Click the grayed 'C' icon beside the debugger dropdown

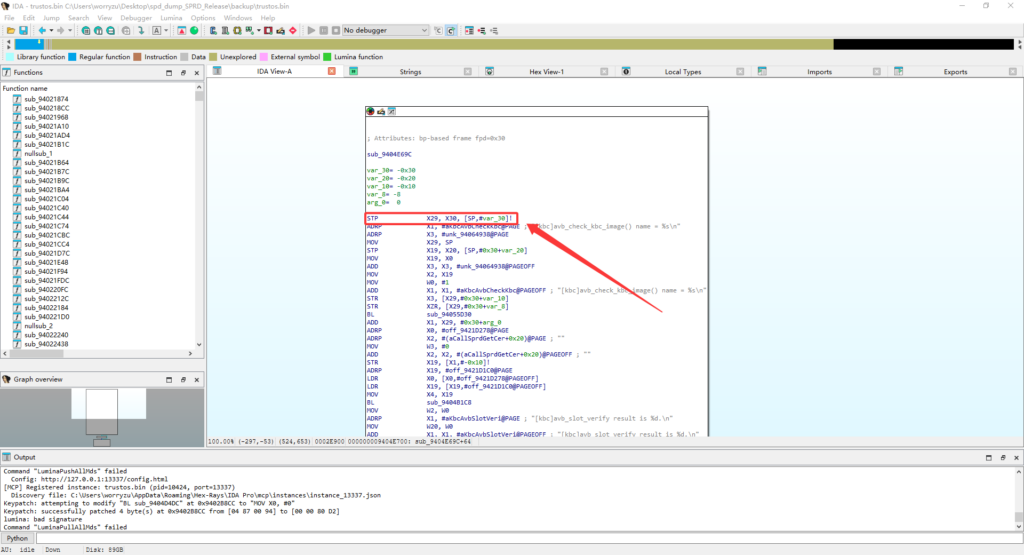pyautogui.click(x=438, y=30)
